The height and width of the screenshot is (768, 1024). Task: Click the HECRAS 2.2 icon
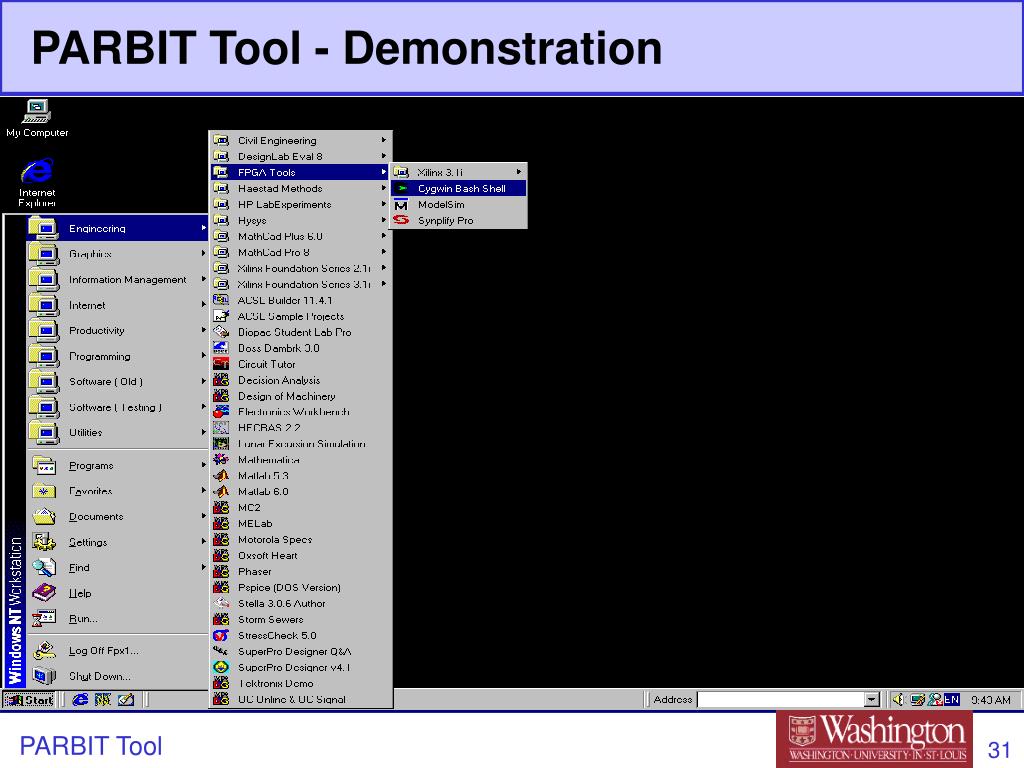221,428
